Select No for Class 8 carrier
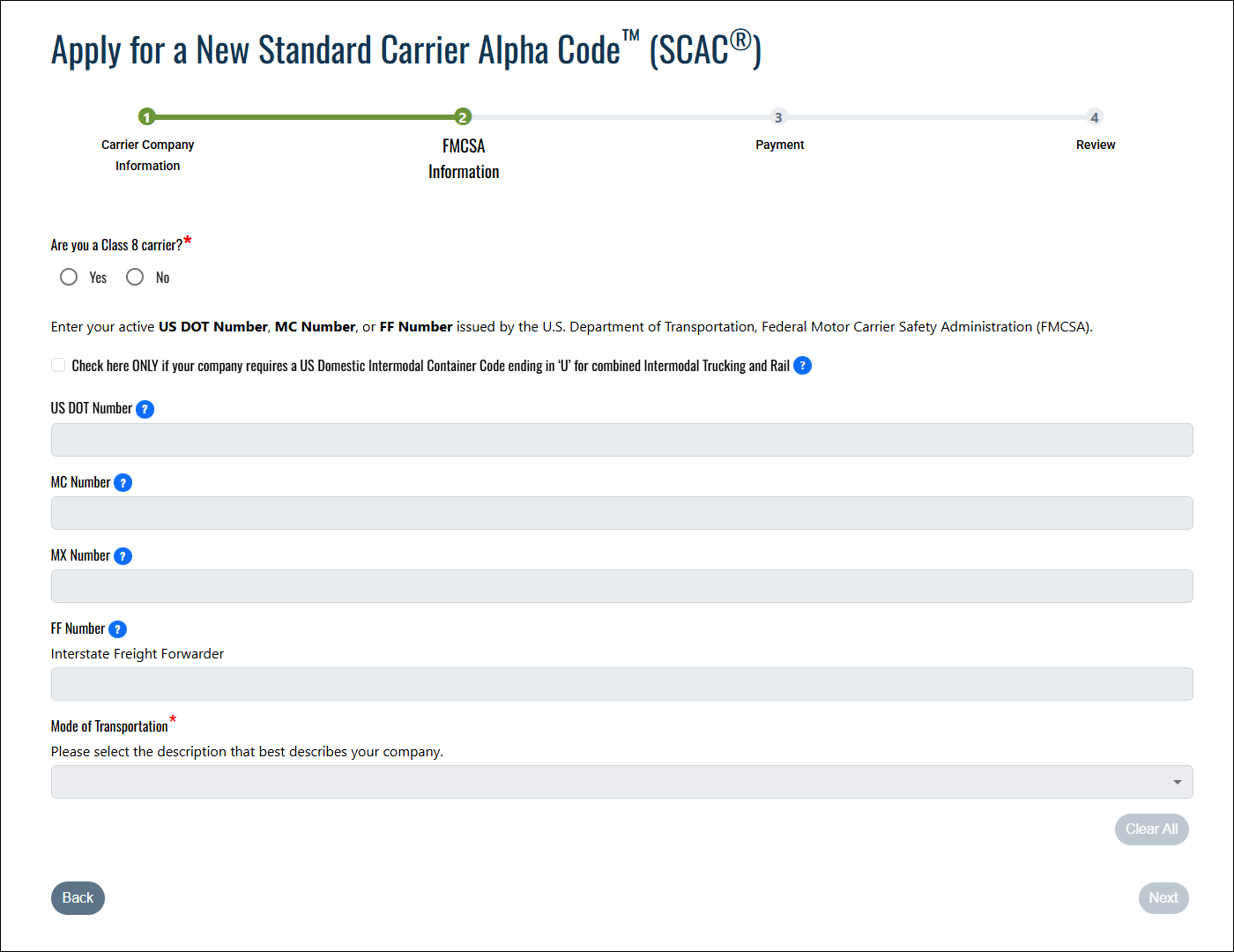Screen dimensions: 1234x952 click(135, 278)
